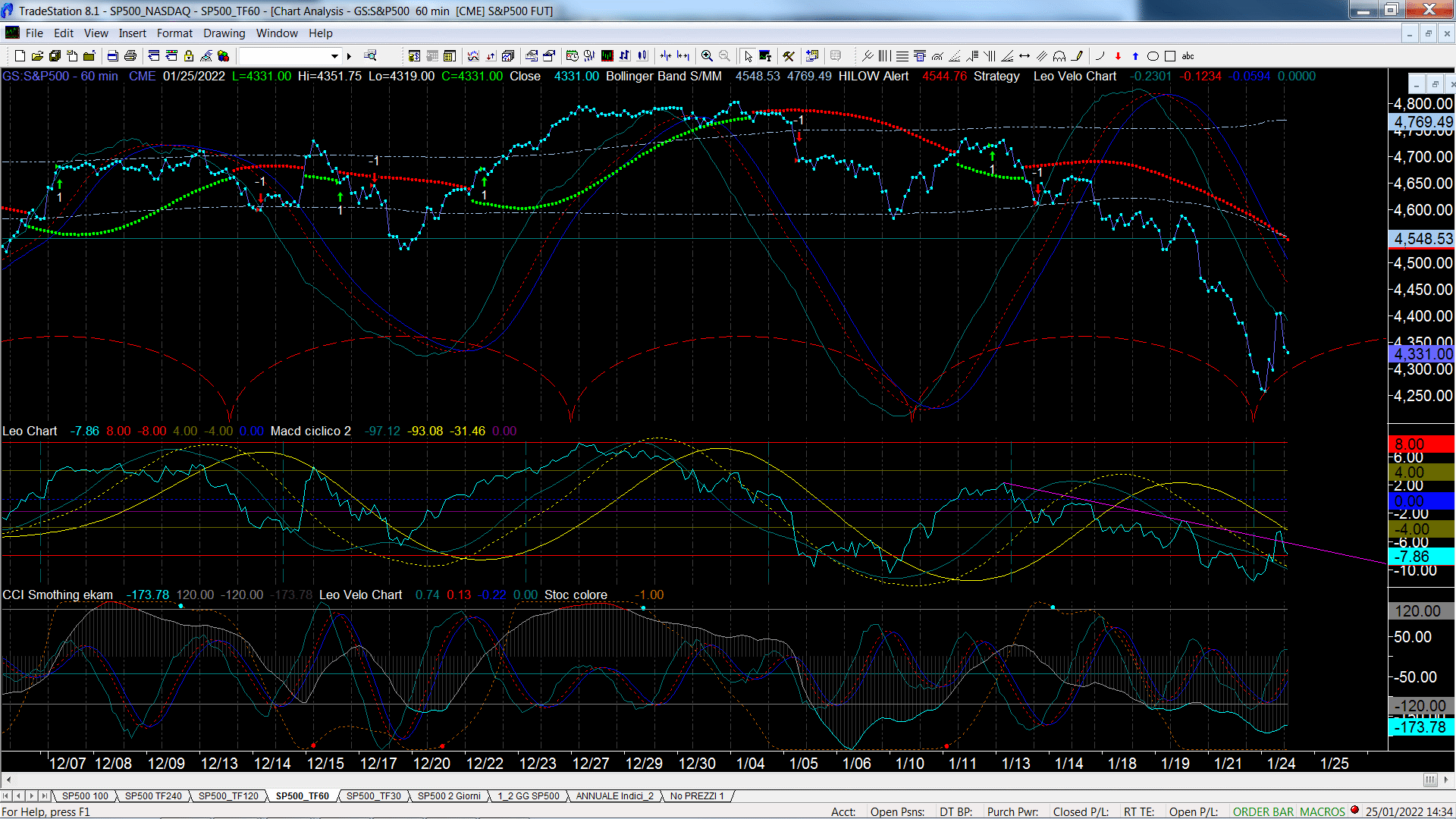Screen dimensions: 1456x819
Task: Click the horizontal scrollbar thumb grip
Action: [1429, 780]
